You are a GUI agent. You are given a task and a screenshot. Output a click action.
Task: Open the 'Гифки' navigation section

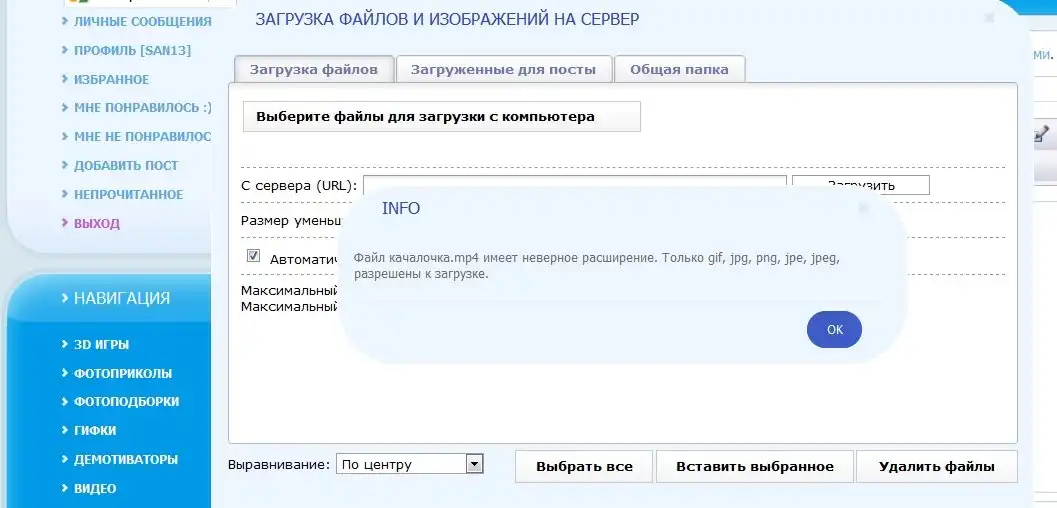[x=95, y=431]
